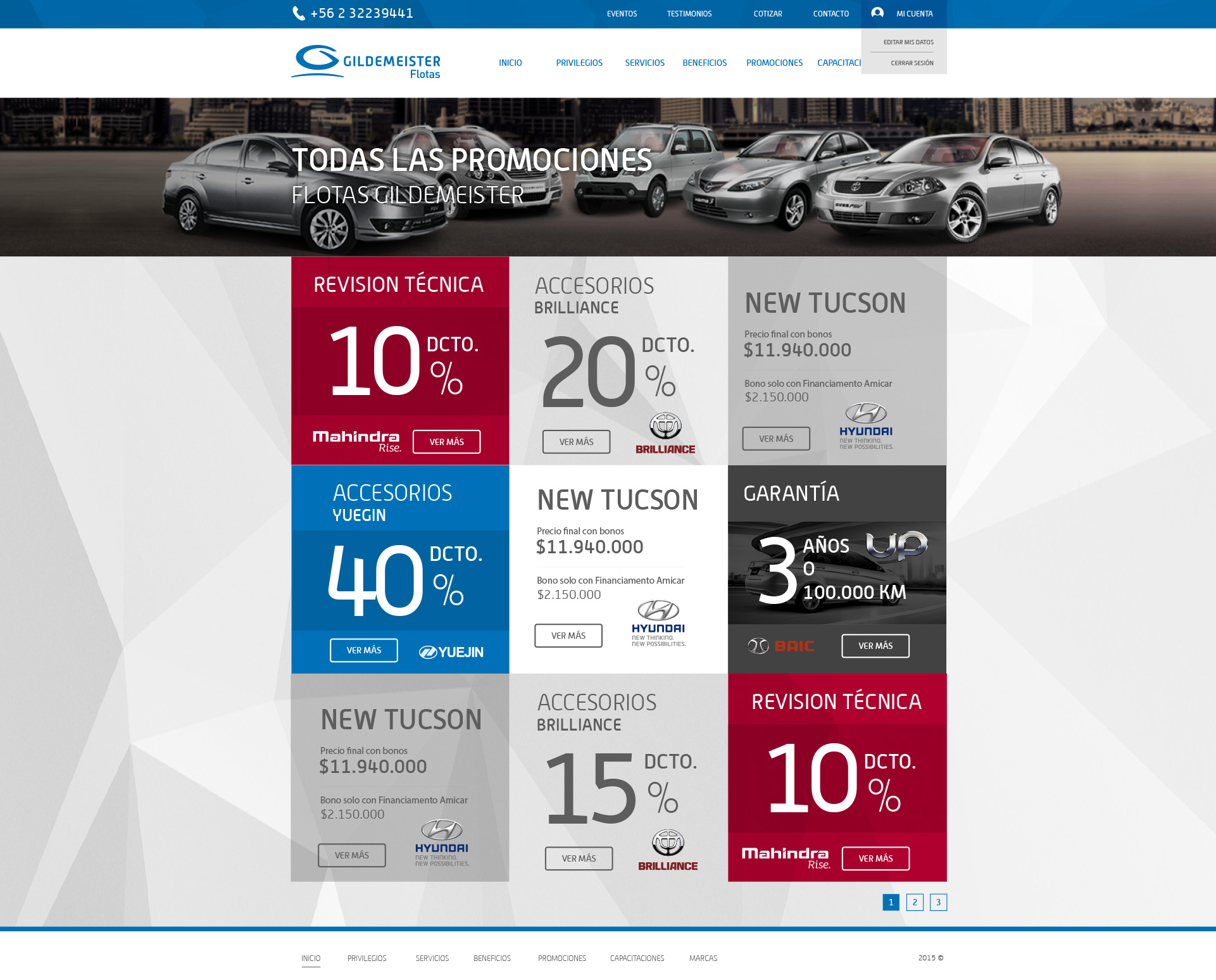This screenshot has width=1216, height=980.
Task: Open the Privilegios navigation tab
Action: [579, 63]
